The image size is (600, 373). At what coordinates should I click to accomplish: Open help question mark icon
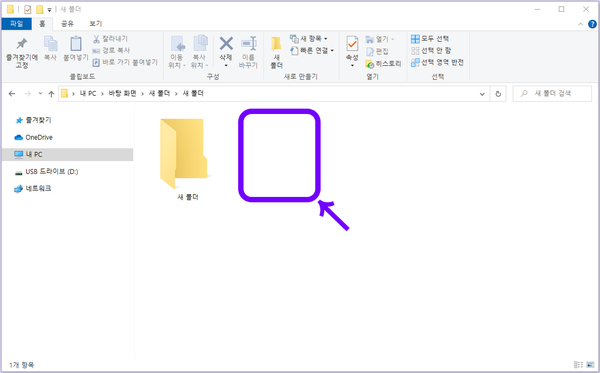coord(592,24)
